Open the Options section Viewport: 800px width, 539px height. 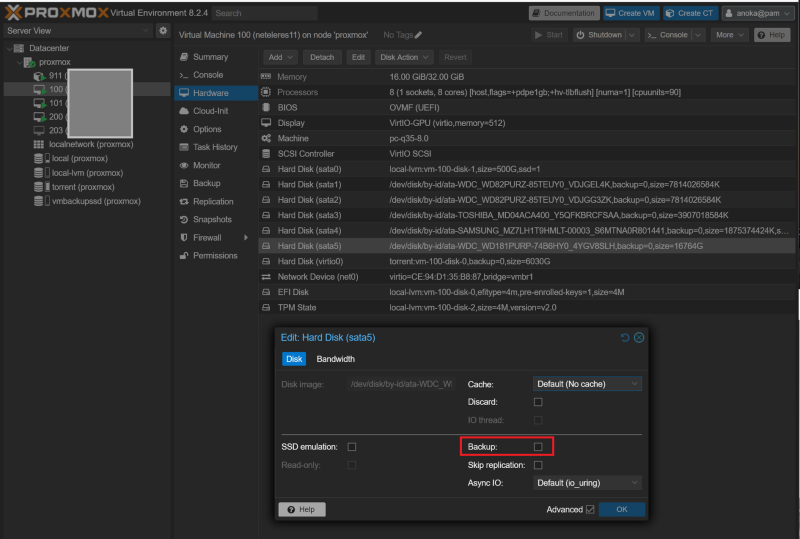pyautogui.click(x=216, y=130)
